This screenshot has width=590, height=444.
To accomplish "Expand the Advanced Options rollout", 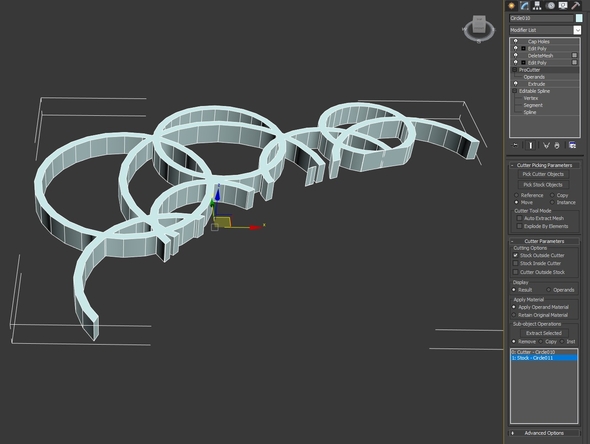I will [544, 433].
